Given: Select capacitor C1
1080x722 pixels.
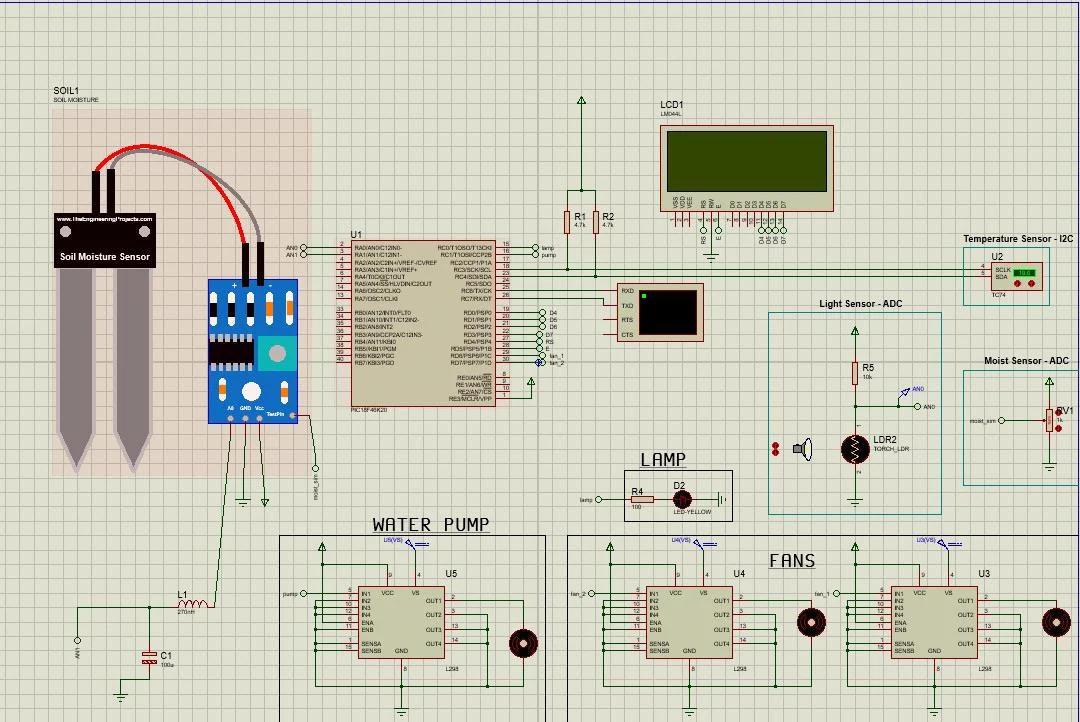Looking at the screenshot, I should point(150,657).
